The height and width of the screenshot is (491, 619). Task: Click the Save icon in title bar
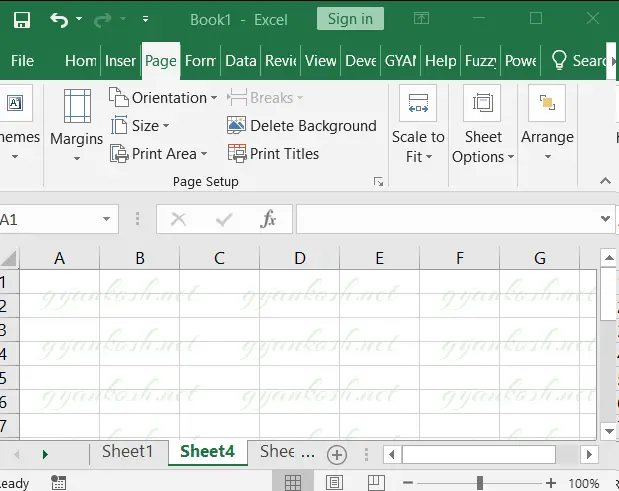(22, 20)
